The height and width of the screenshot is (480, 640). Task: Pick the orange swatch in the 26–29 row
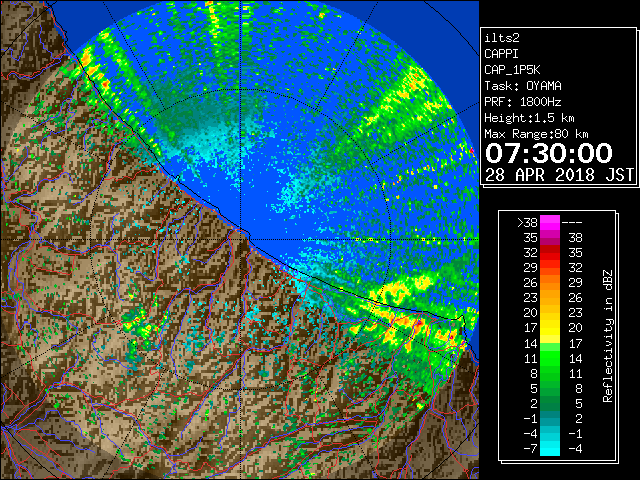click(550, 283)
